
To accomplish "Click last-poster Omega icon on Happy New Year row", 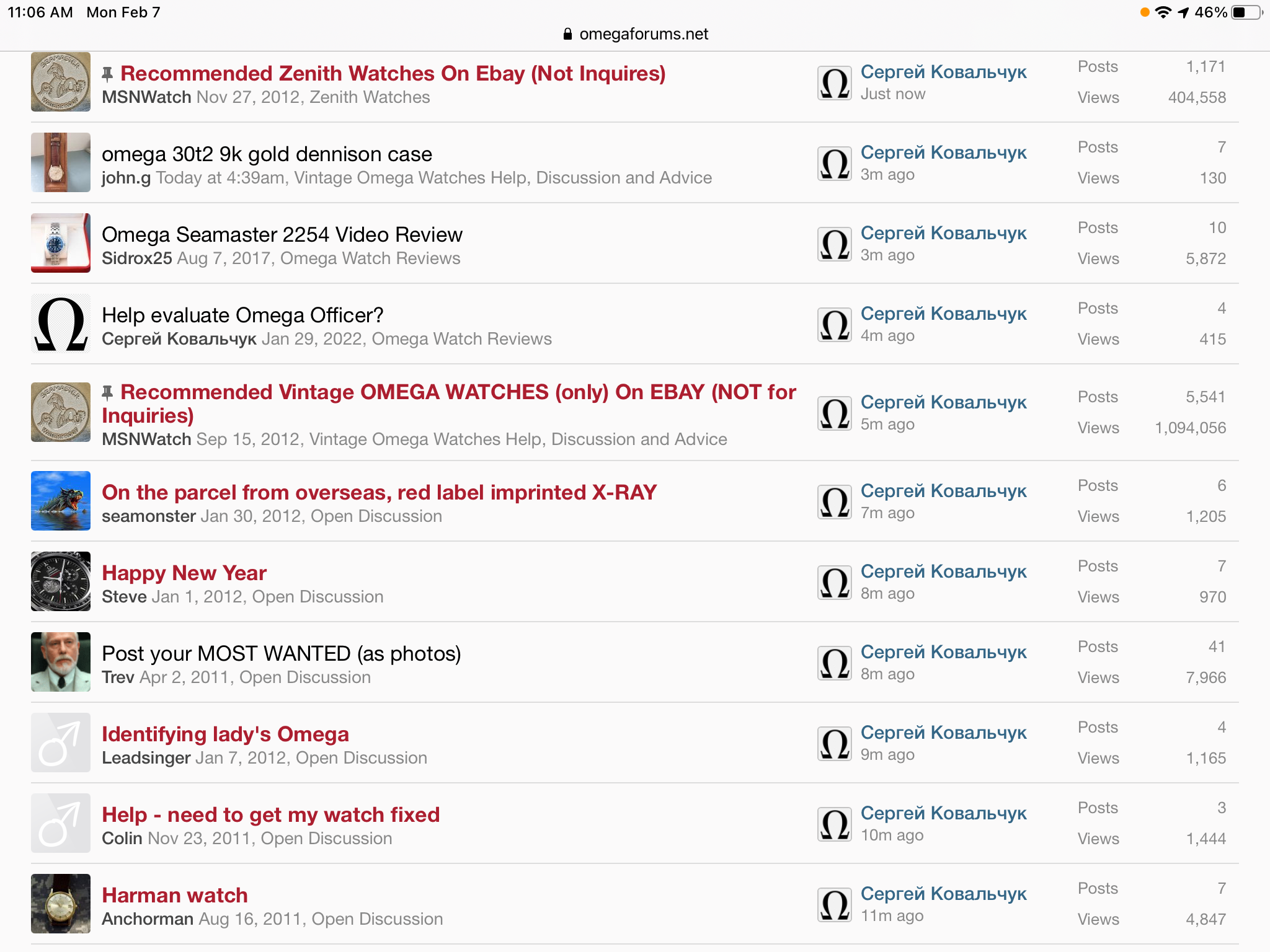I will (834, 583).
